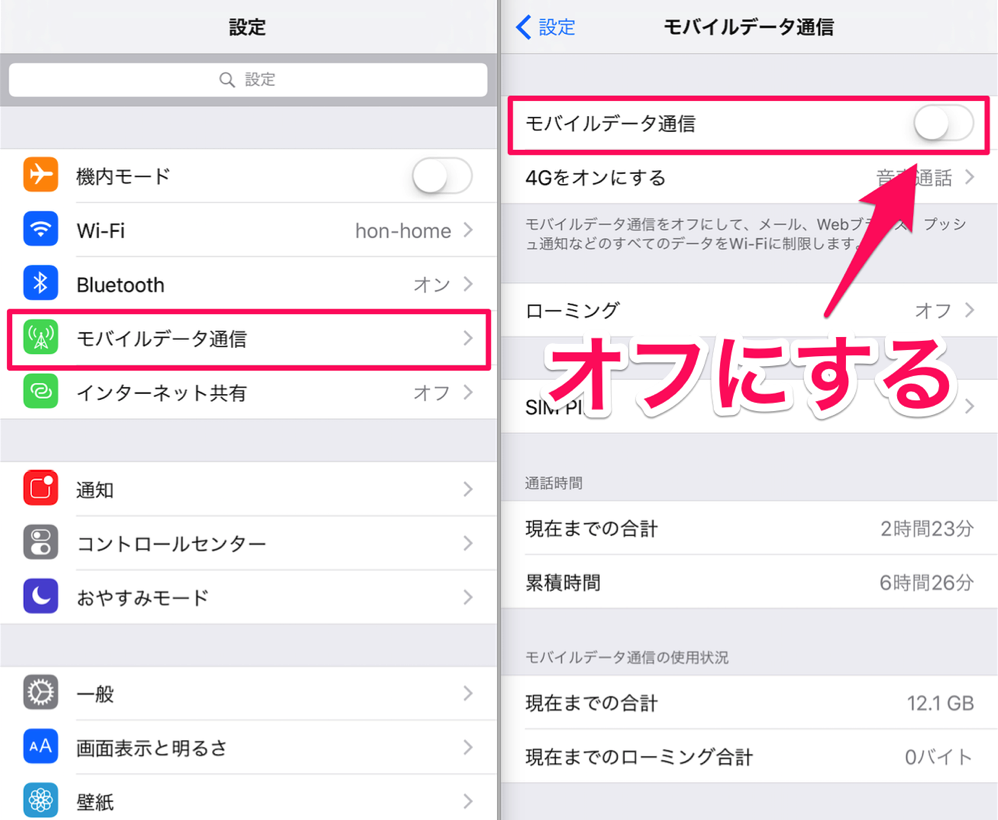Toggle the 機内モード switch

(442, 176)
